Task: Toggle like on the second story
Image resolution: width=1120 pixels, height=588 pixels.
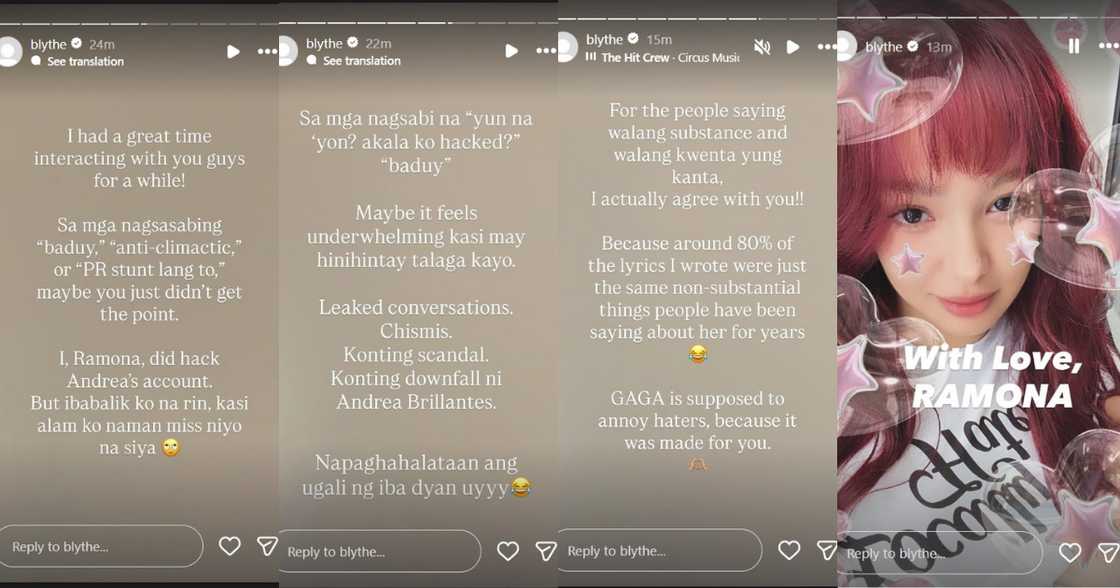Action: [x=508, y=551]
